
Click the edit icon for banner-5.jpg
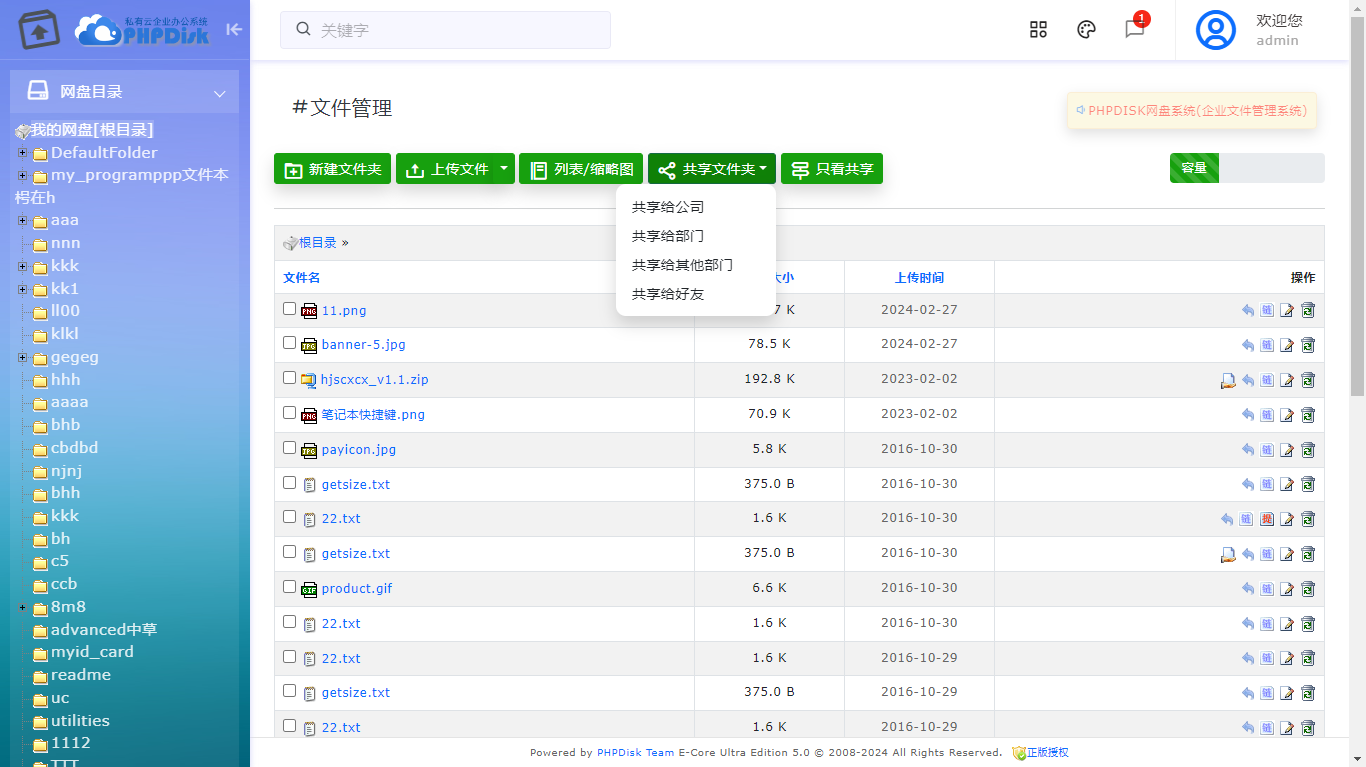click(1287, 345)
